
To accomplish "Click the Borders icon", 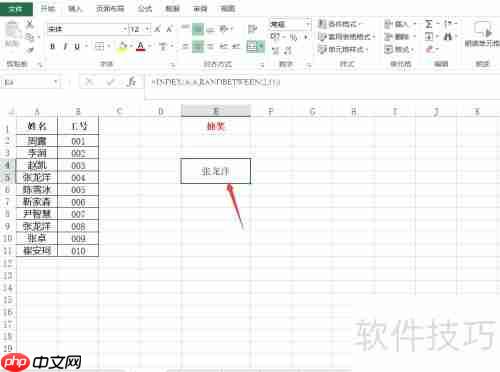I will tap(99, 46).
